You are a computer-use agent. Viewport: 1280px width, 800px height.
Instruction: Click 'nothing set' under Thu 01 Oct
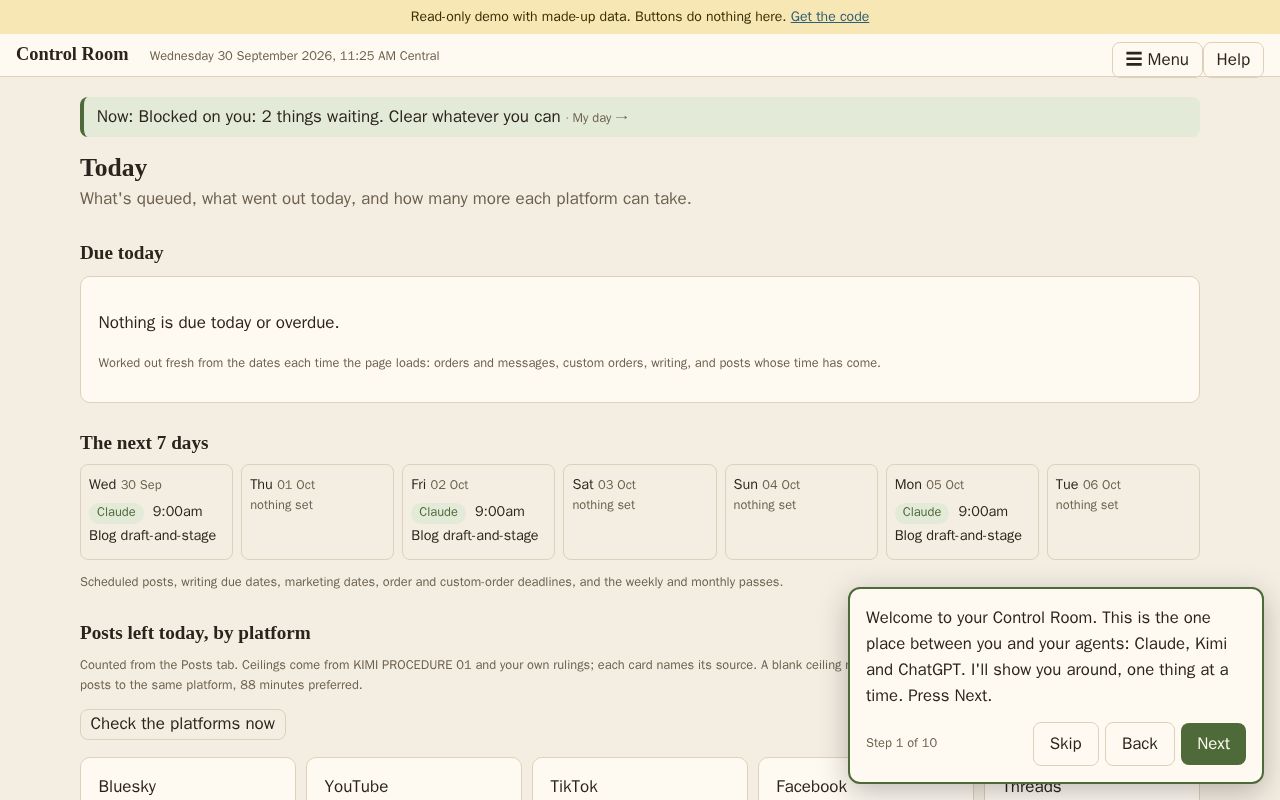(281, 505)
